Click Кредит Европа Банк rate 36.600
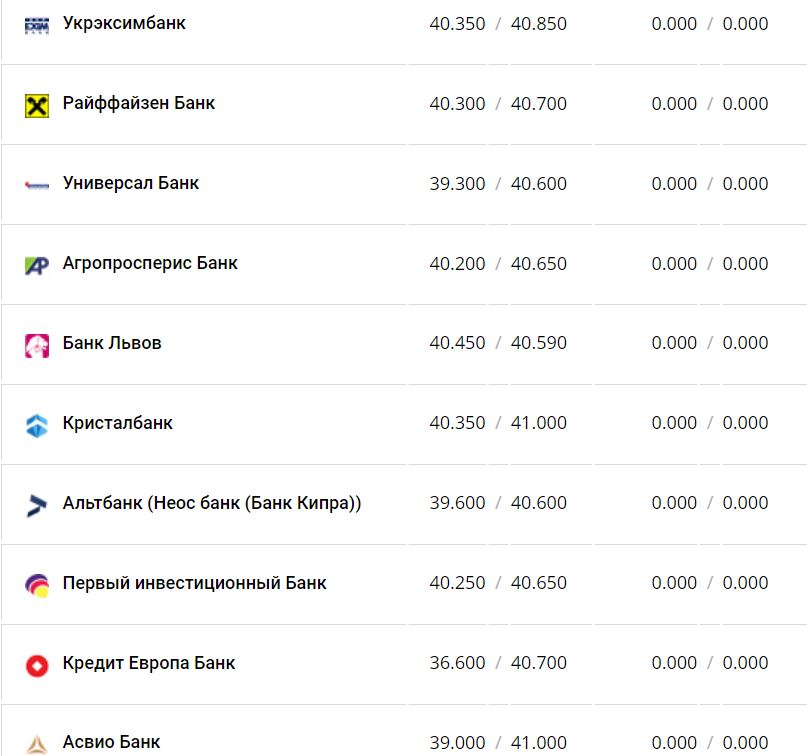The image size is (807, 756). click(457, 663)
